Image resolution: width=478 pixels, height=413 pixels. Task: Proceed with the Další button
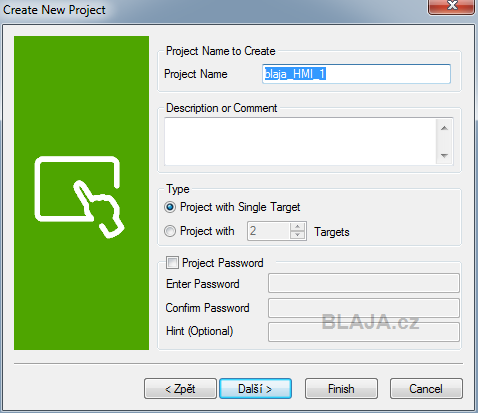[256, 389]
